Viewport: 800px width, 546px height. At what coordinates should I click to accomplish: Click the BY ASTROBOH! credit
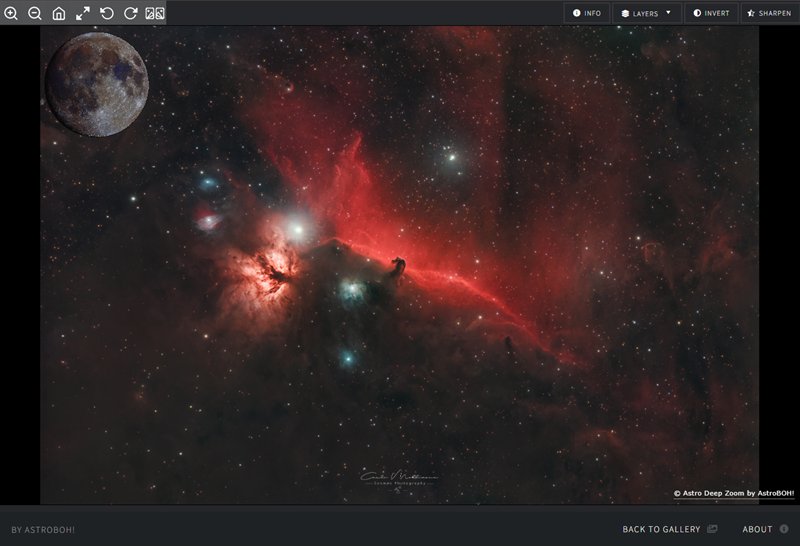pos(43,530)
